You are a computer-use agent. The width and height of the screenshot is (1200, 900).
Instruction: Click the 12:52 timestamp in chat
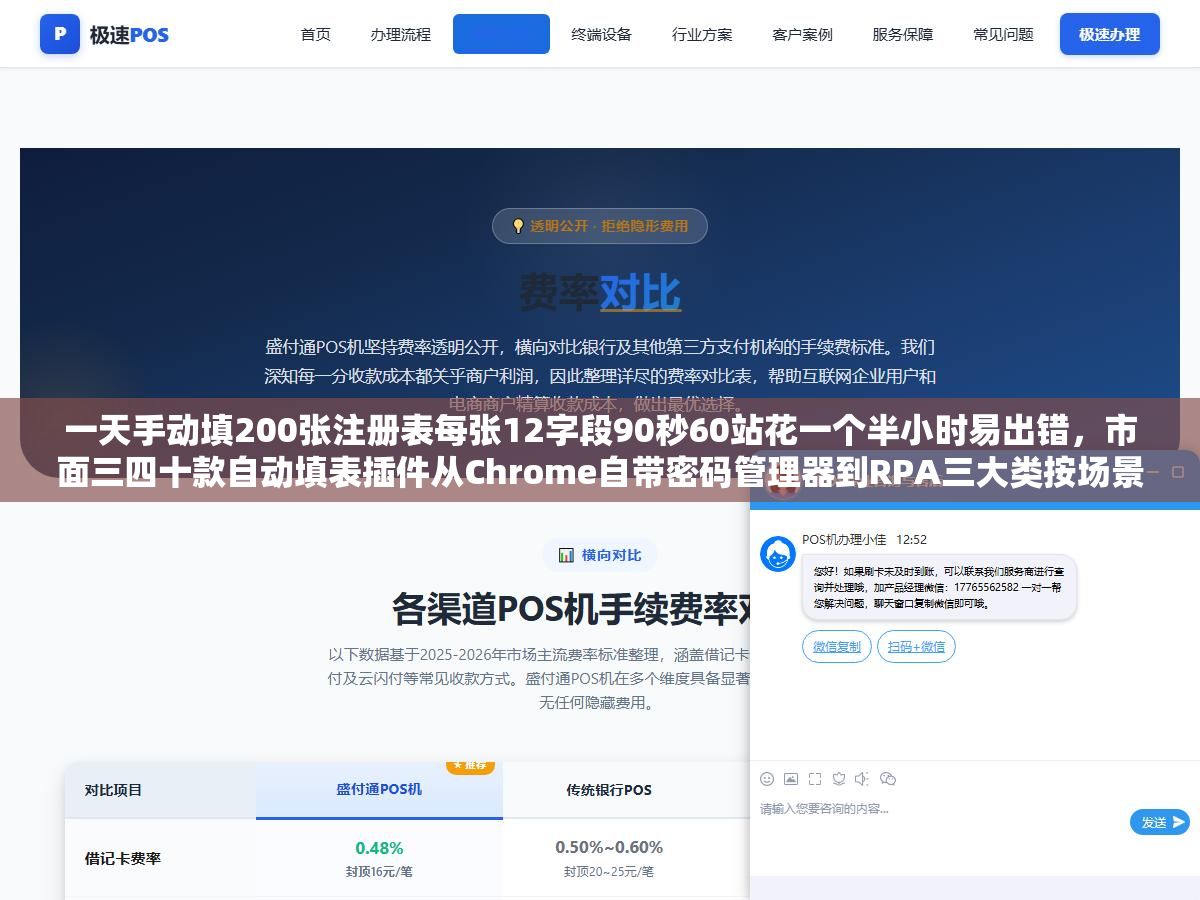(911, 540)
